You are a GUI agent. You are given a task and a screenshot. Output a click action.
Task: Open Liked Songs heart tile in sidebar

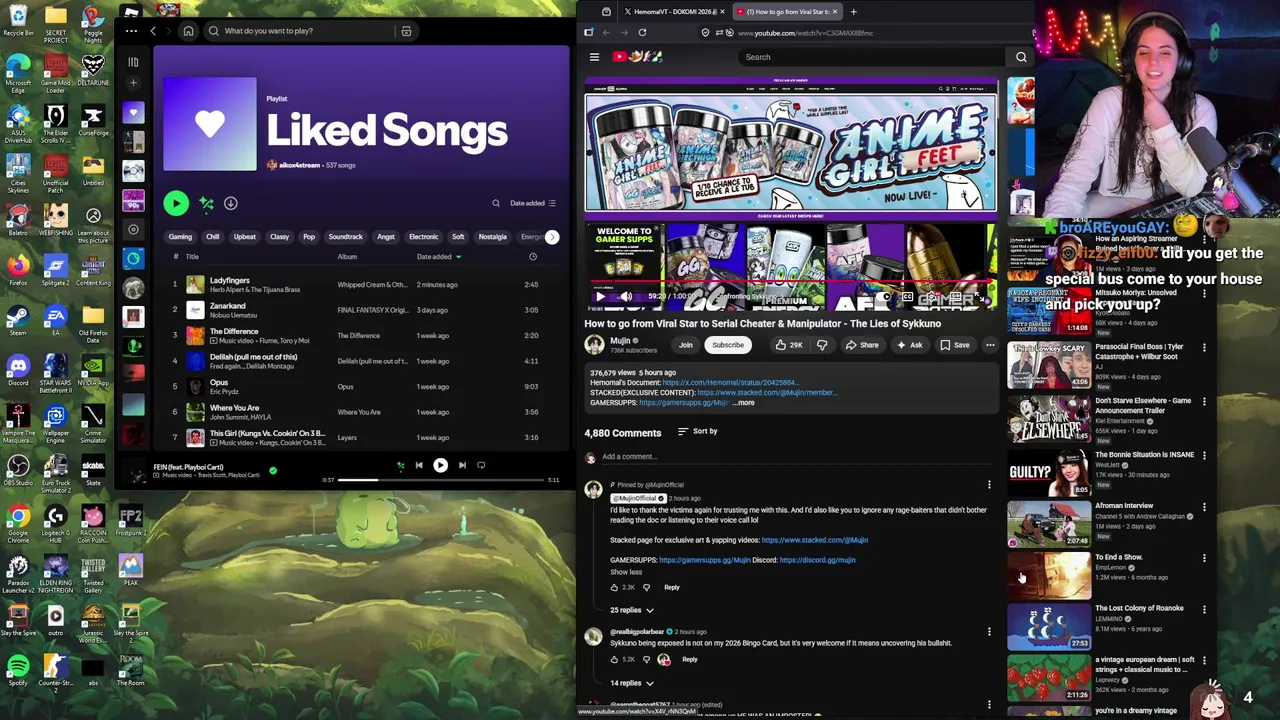(x=133, y=112)
